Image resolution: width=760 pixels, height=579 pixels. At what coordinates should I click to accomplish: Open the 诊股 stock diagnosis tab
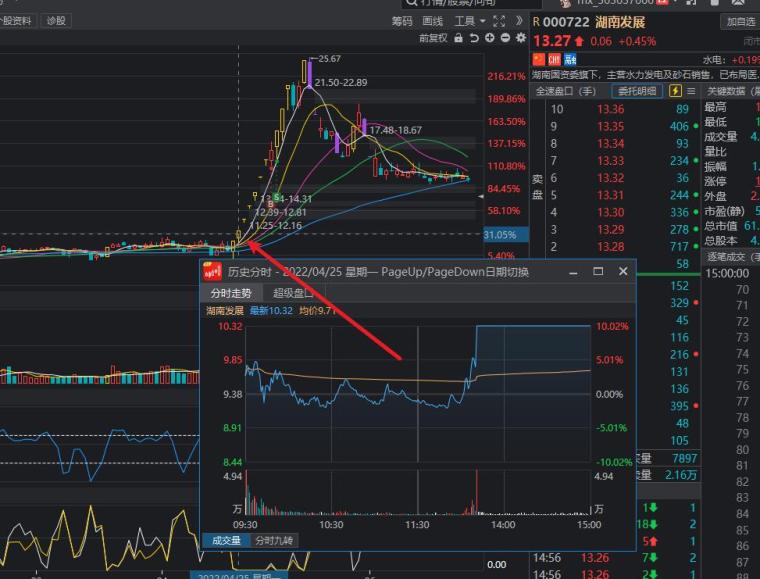pyautogui.click(x=56, y=21)
